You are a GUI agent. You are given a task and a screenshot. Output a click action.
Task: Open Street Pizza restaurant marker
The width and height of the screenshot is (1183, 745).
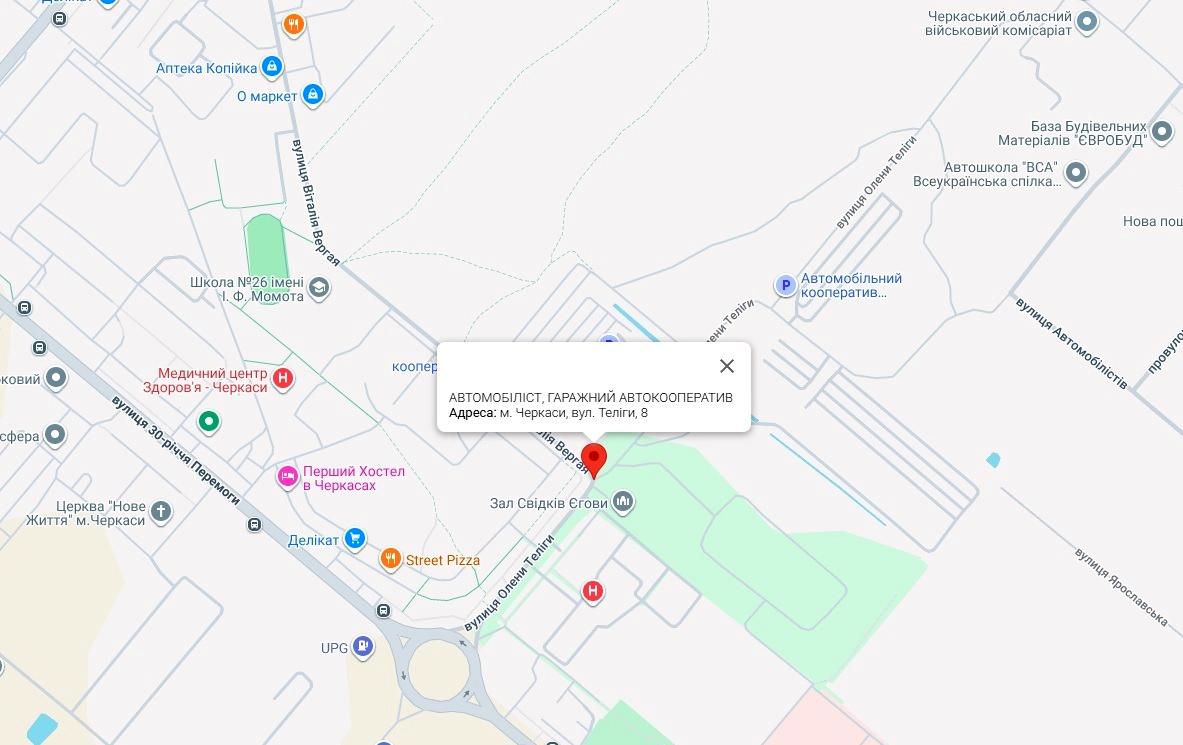tap(390, 559)
